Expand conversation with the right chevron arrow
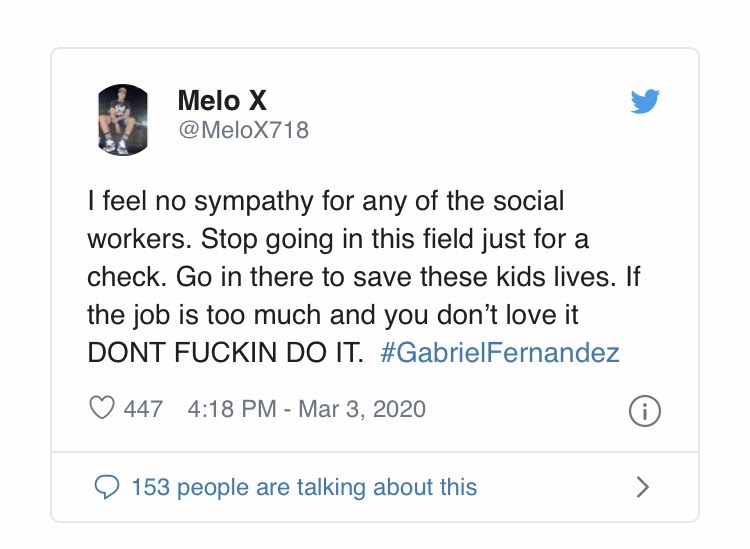The height and width of the screenshot is (549, 750). tap(643, 487)
